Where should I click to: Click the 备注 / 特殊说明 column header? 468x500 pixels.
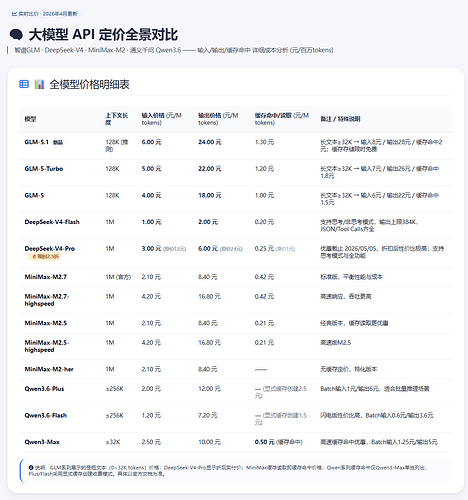click(x=340, y=119)
